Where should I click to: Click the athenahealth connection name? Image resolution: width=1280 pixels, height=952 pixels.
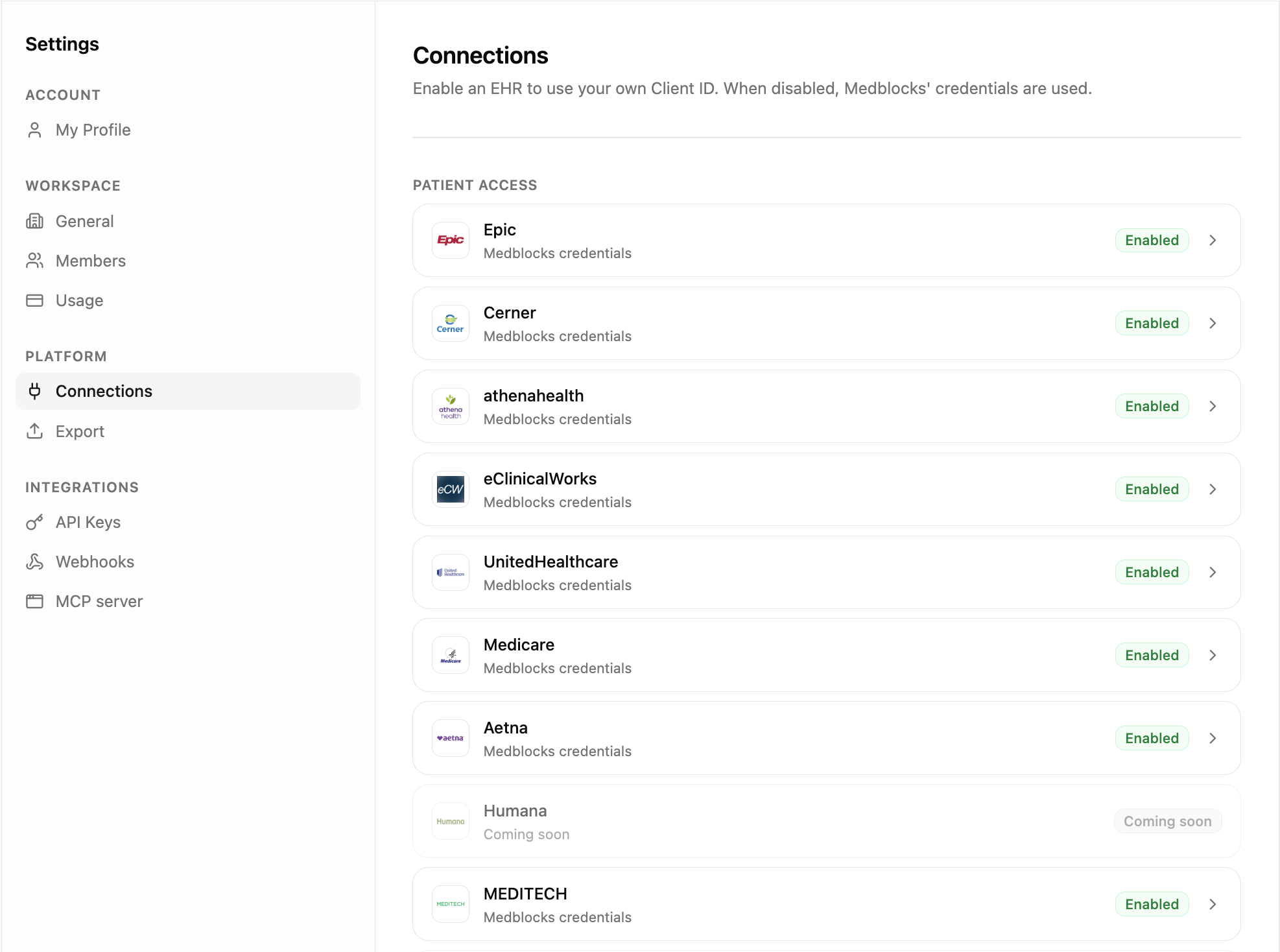[534, 396]
